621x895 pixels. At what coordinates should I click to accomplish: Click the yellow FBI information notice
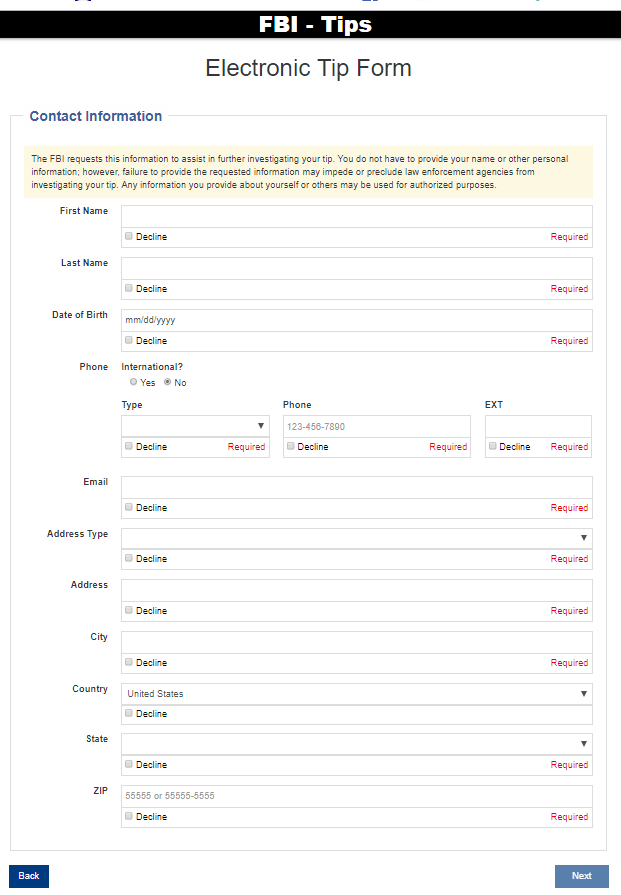(x=308, y=172)
